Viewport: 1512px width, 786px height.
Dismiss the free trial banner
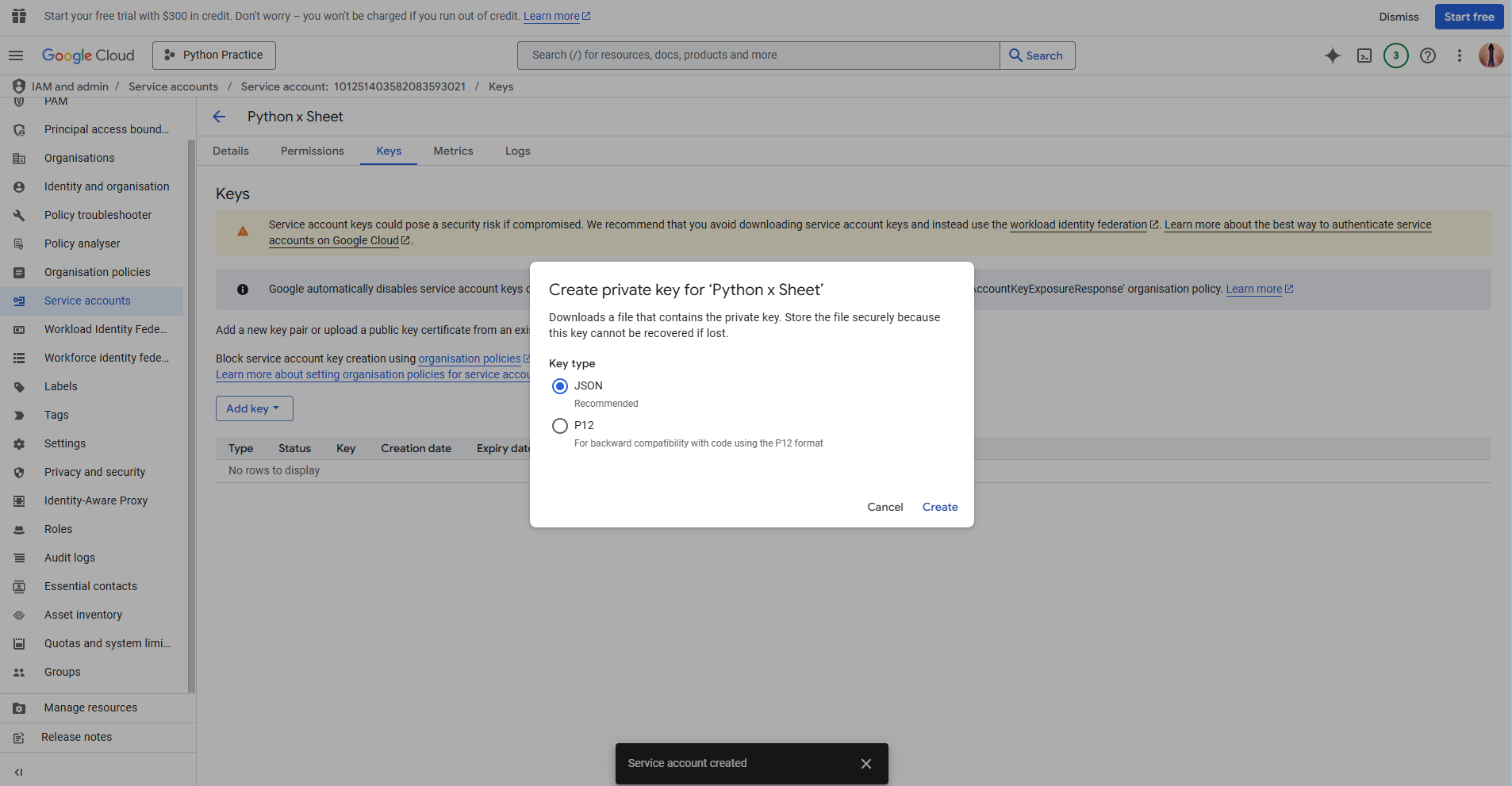pos(1399,17)
